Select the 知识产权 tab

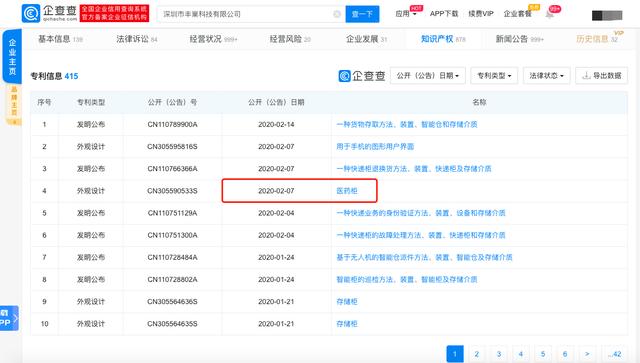click(x=443, y=39)
